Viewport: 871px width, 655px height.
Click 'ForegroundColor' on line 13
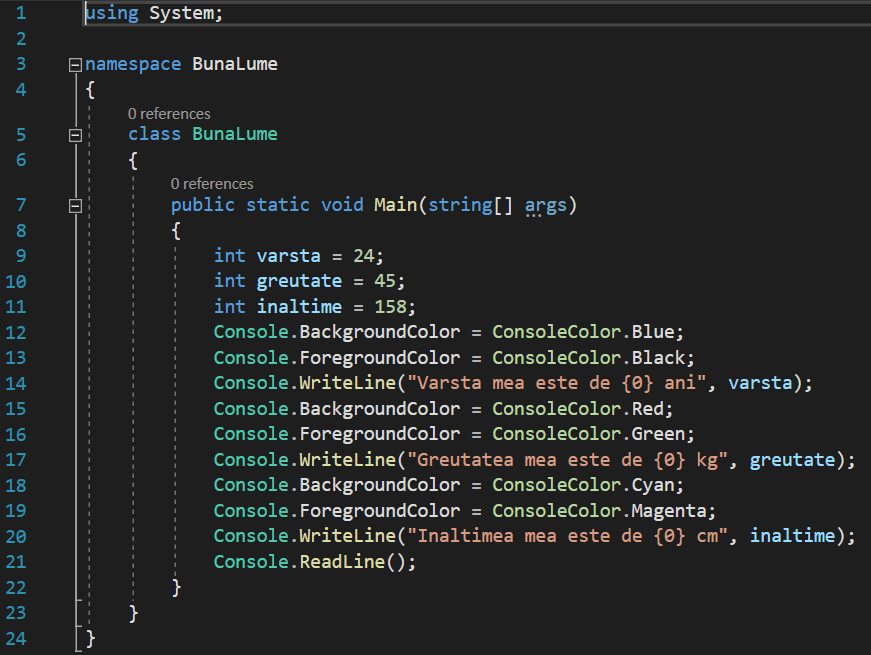(x=380, y=358)
